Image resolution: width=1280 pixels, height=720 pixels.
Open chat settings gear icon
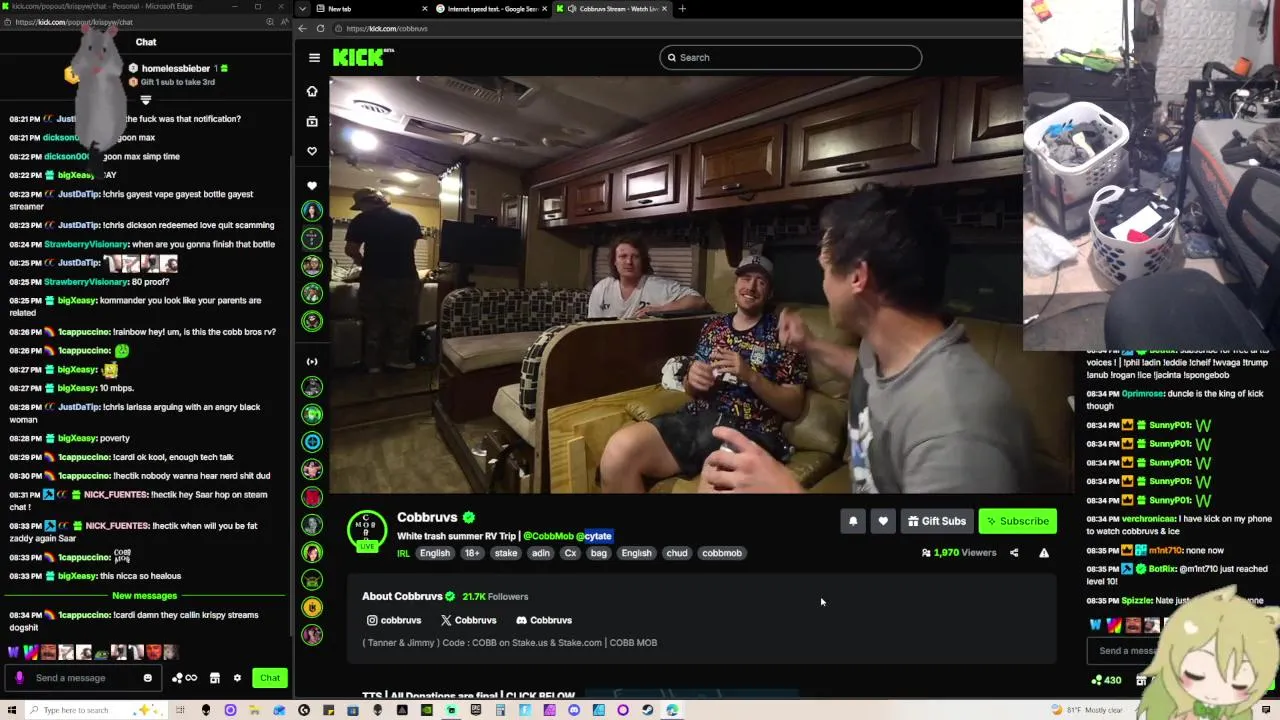(x=237, y=678)
